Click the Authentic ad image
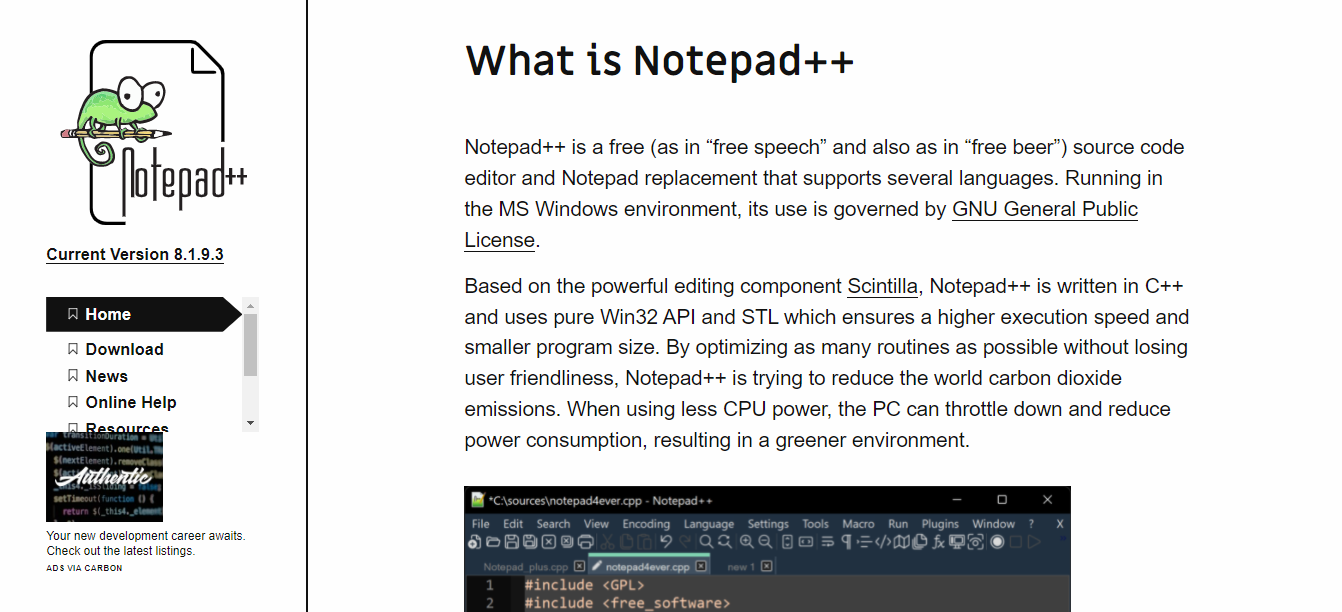The image size is (1342, 612). 105,477
